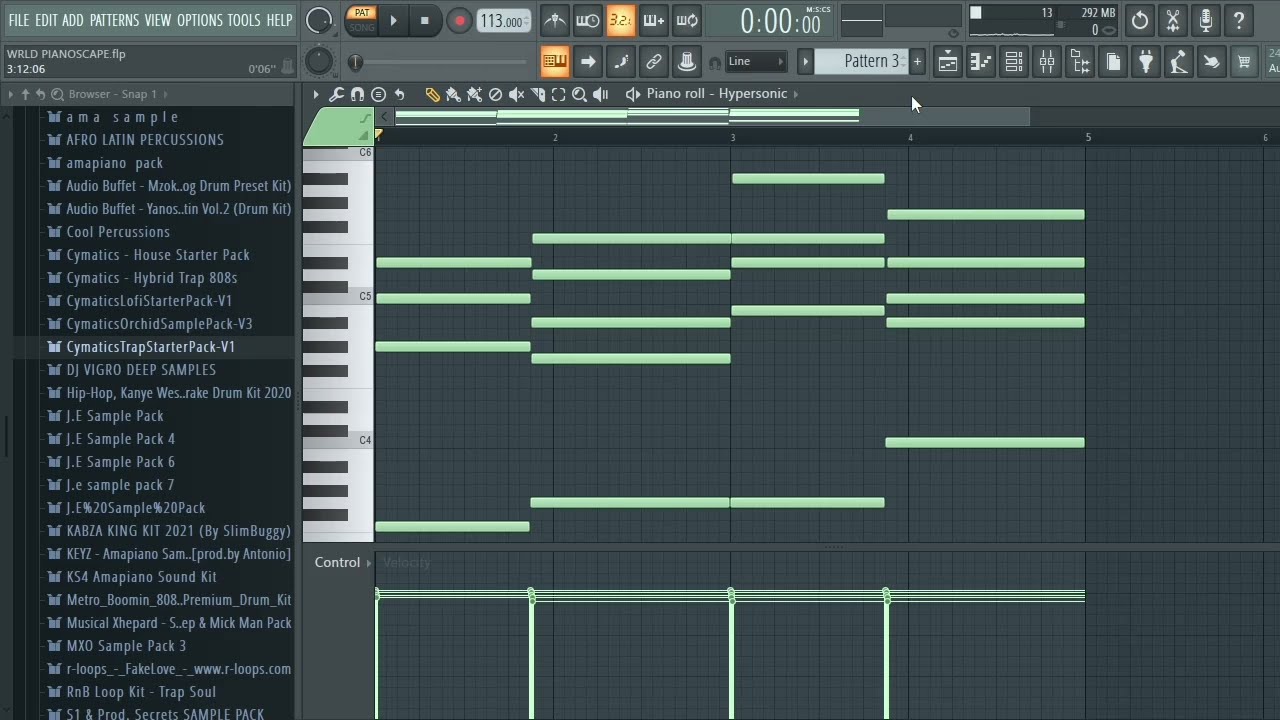The image size is (1280, 720).
Task: Select CymaticsTrapStarterPack-V1 folder
Action: click(x=150, y=347)
